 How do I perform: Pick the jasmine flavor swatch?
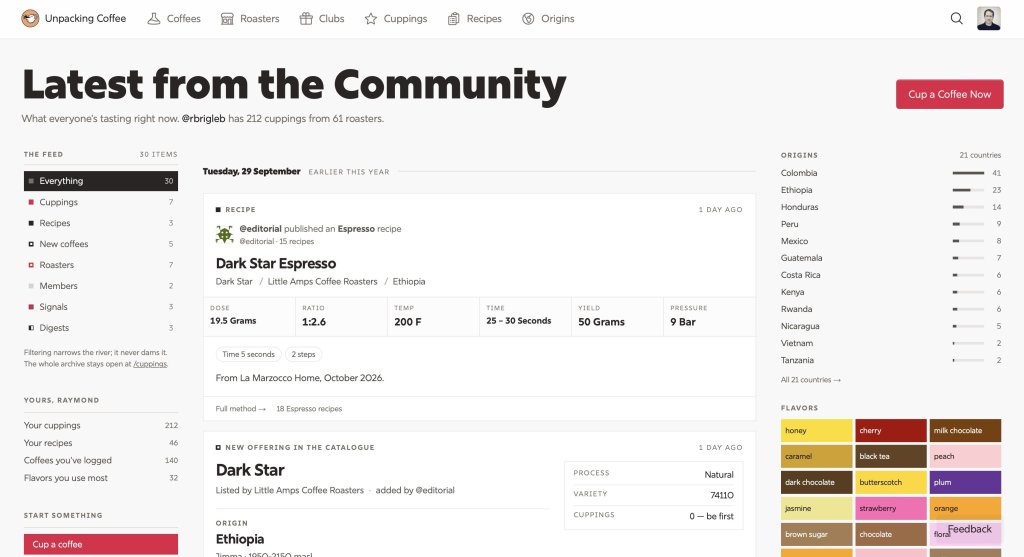(x=816, y=508)
